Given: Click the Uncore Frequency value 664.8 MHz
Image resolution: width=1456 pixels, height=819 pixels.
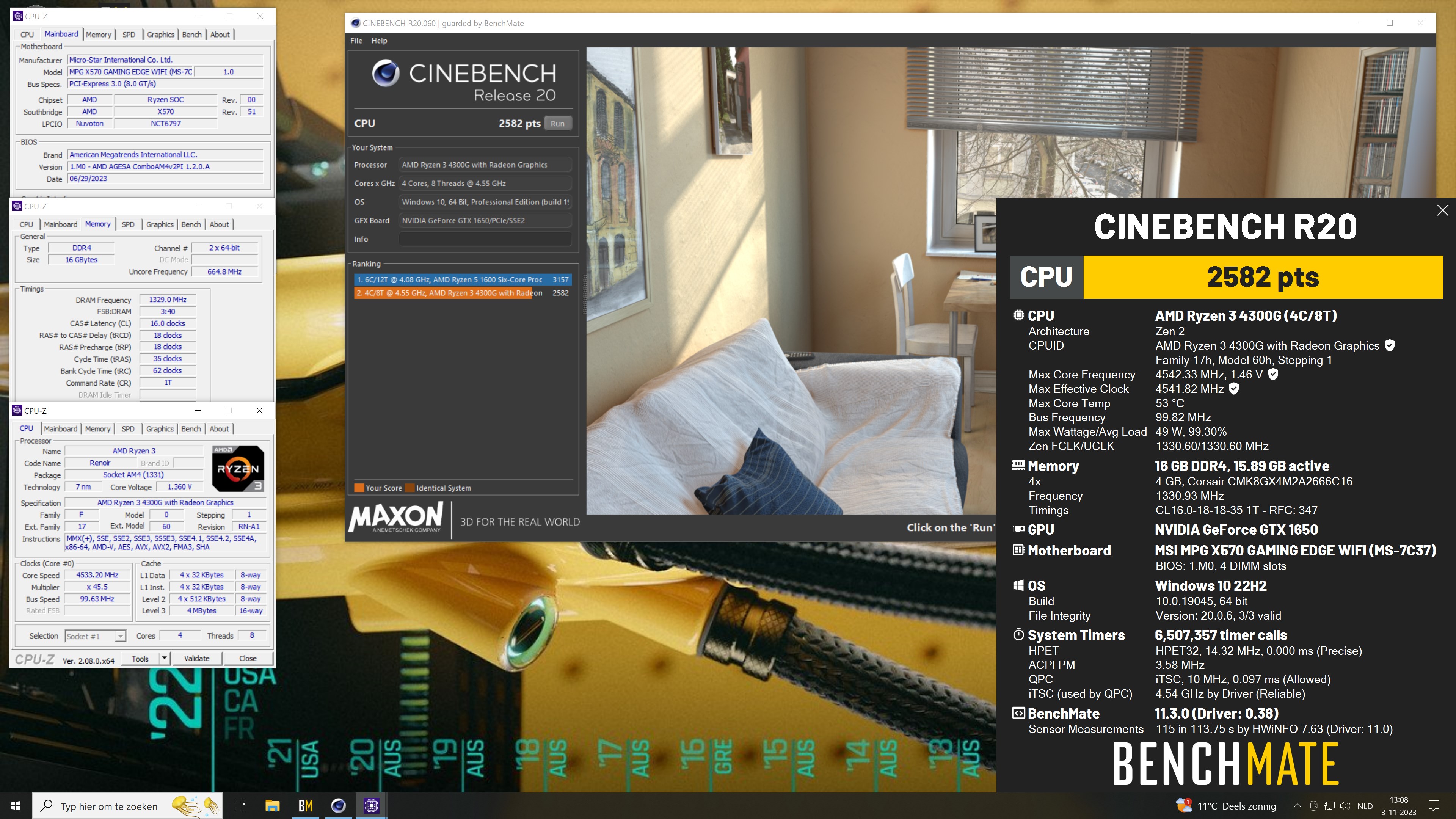Looking at the screenshot, I should [224, 272].
